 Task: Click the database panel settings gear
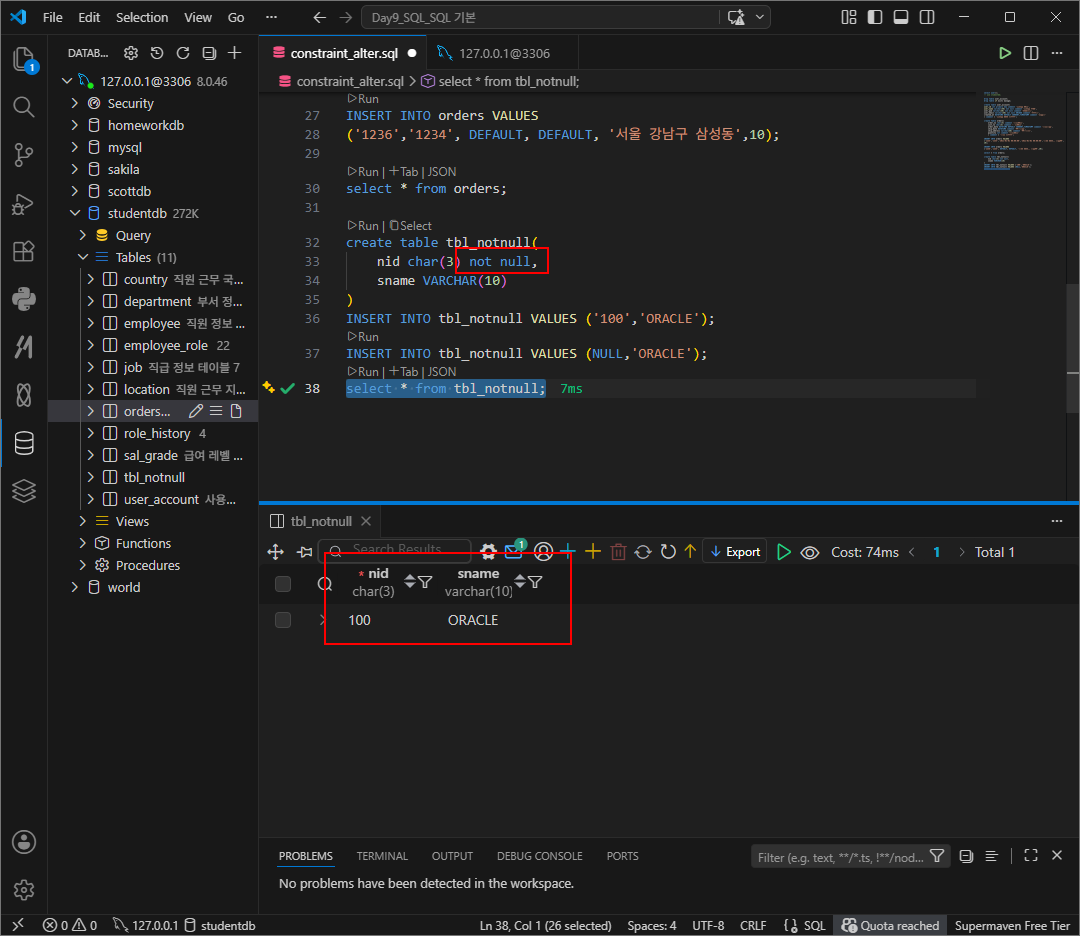pos(131,53)
